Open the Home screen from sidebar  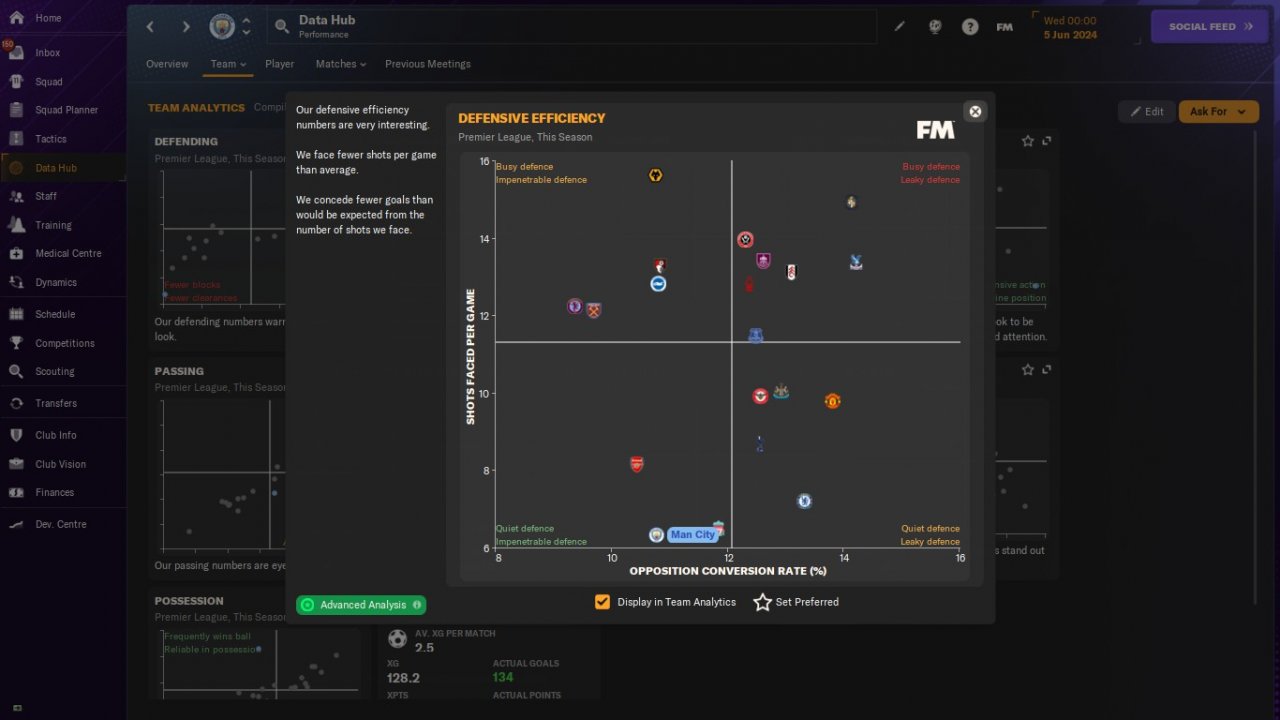coord(48,18)
